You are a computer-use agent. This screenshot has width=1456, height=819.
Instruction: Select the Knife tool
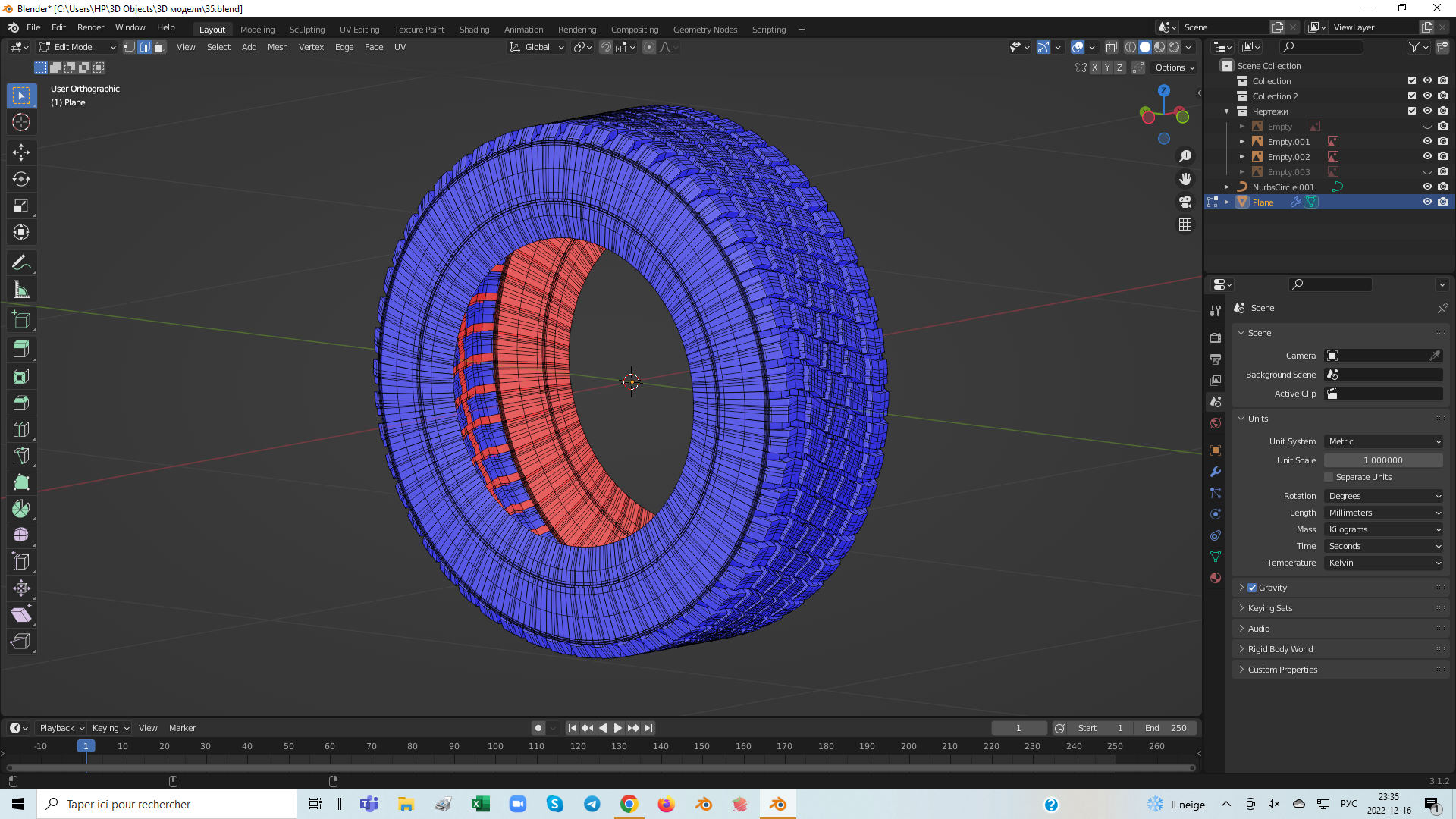click(21, 456)
